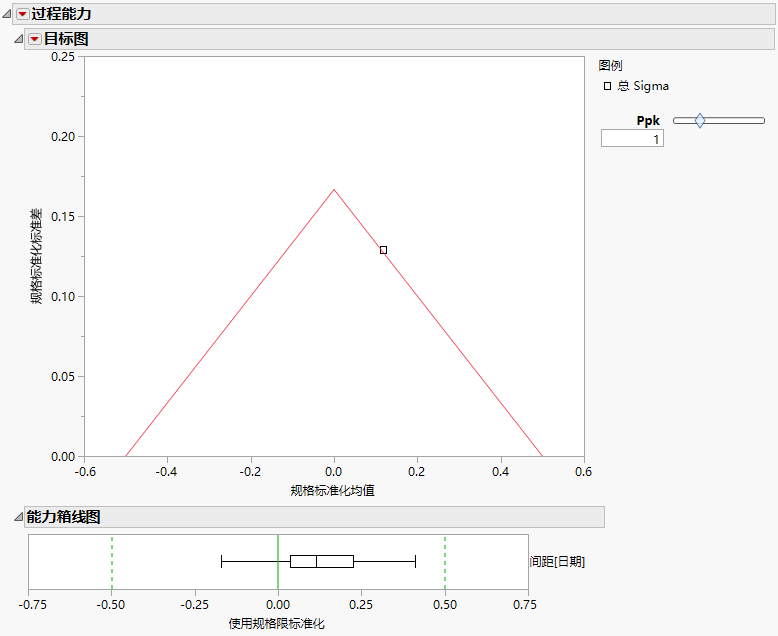Click the 总 Sigma legend label
The height and width of the screenshot is (636, 778).
(643, 86)
